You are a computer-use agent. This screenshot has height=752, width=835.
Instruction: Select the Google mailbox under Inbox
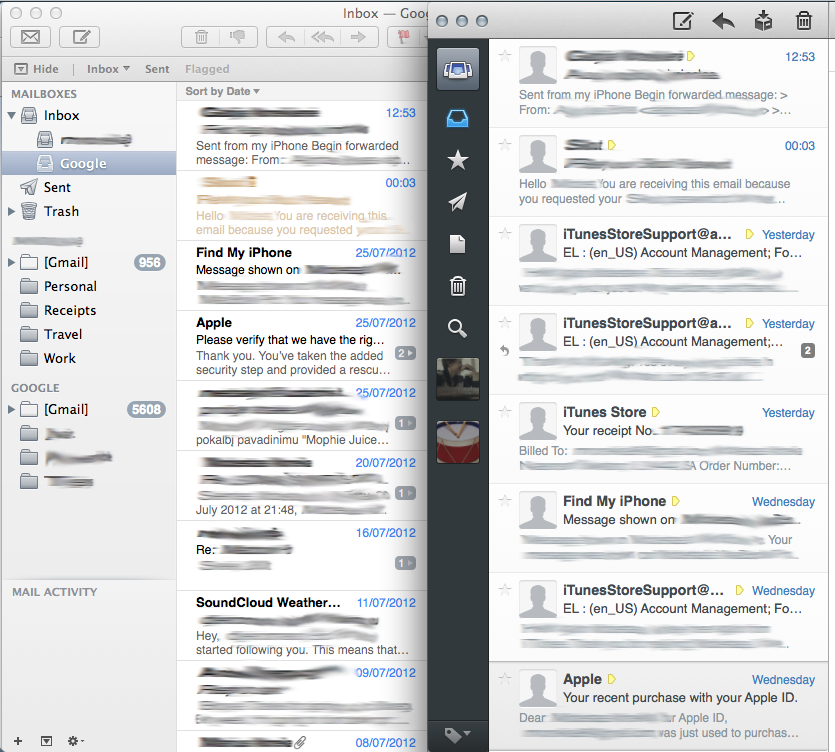[89, 163]
